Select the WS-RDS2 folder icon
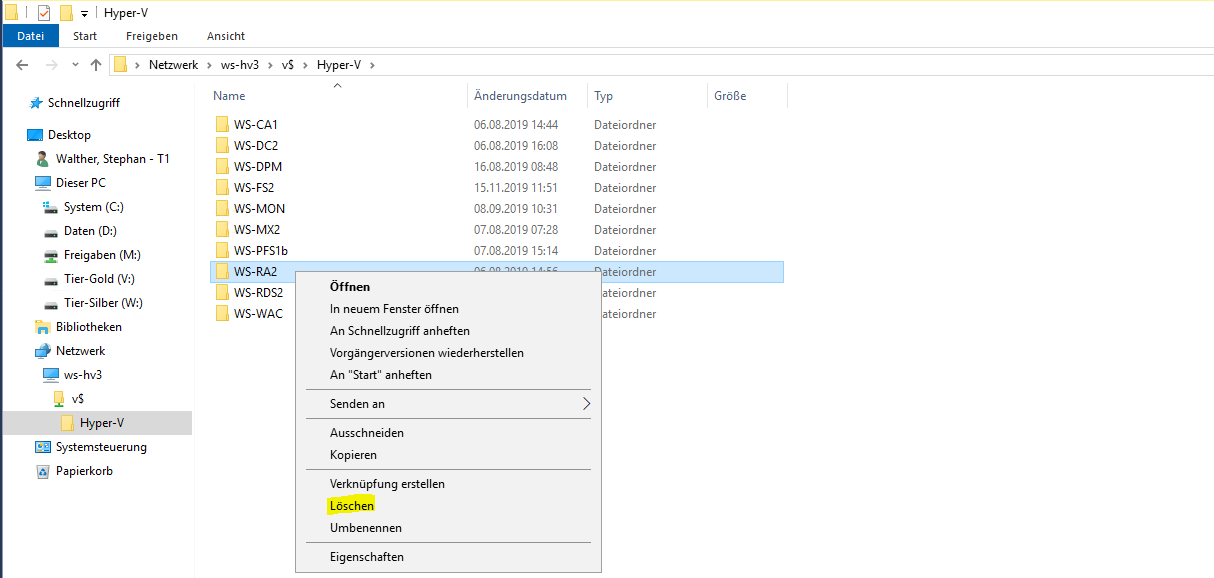The width and height of the screenshot is (1214, 578). pos(222,293)
